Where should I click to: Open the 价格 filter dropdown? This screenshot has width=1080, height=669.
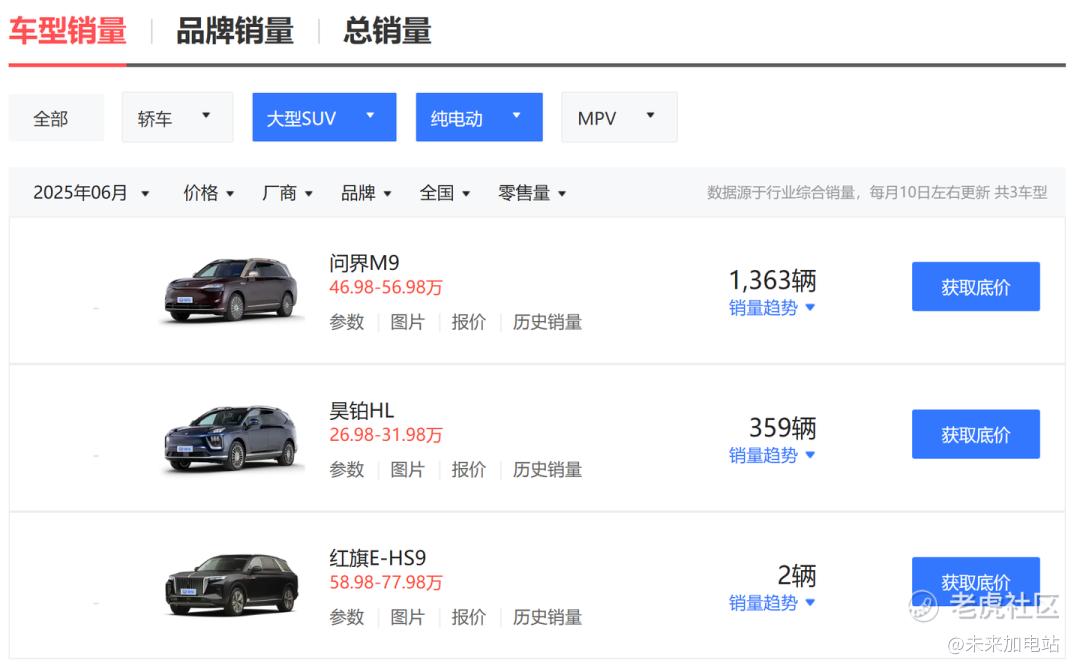[x=209, y=193]
